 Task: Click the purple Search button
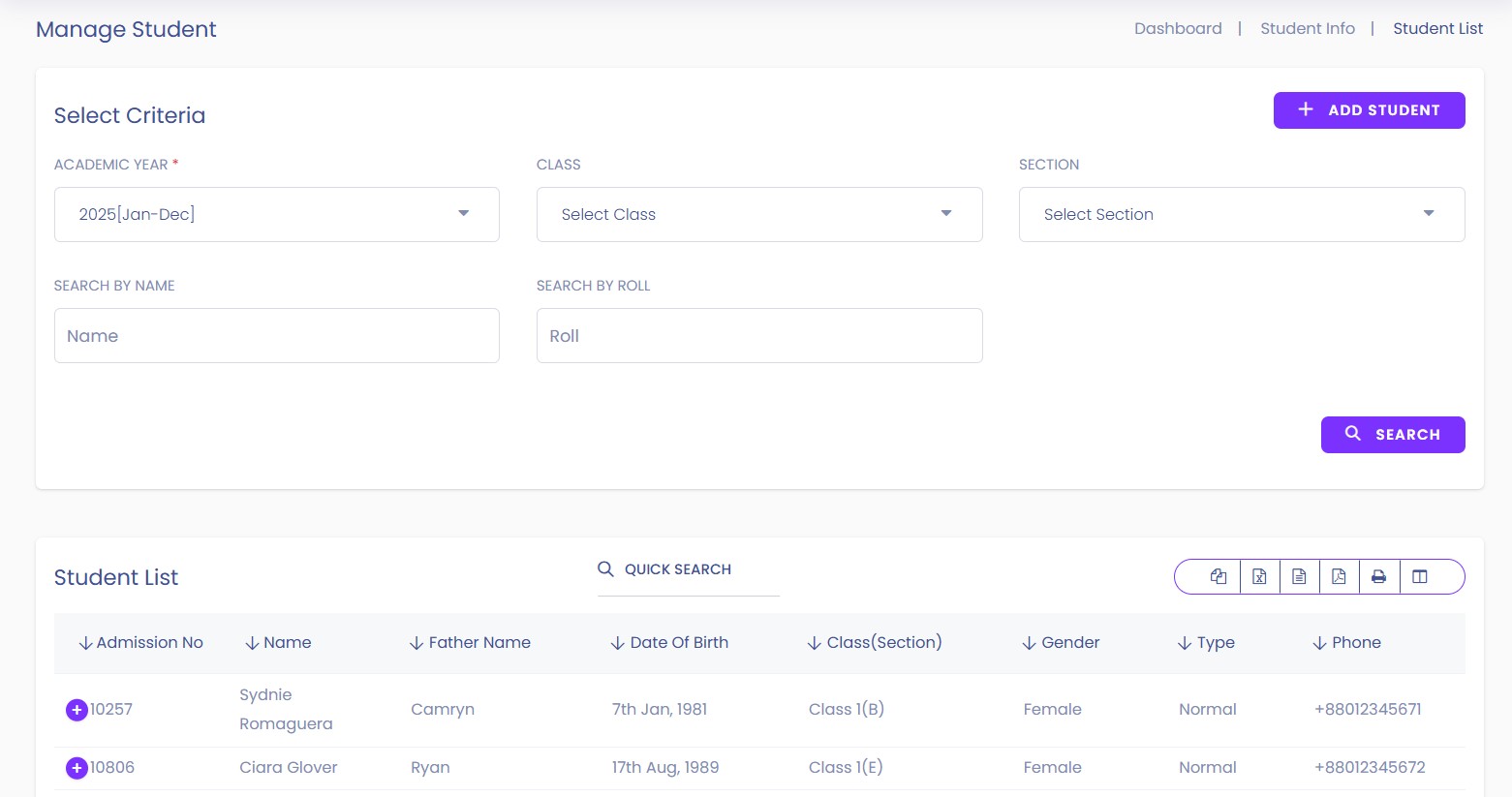click(x=1392, y=435)
